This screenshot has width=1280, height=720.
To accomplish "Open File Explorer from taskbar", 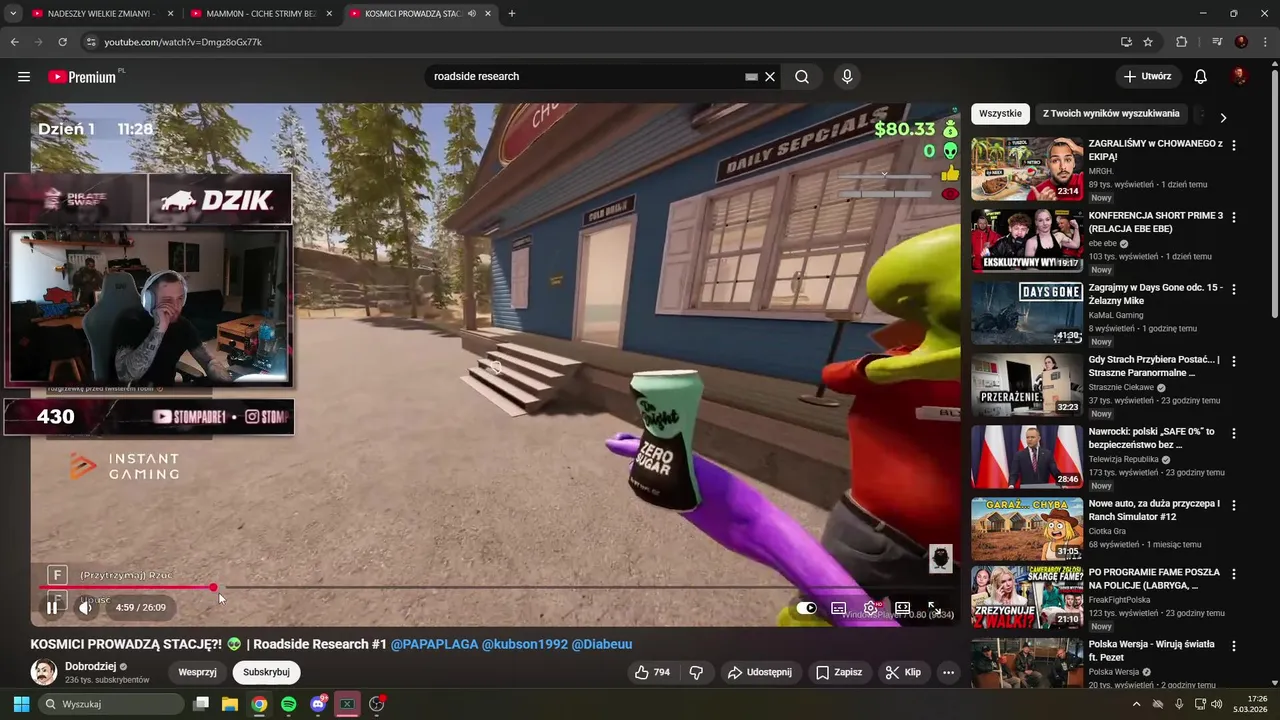I will [230, 705].
